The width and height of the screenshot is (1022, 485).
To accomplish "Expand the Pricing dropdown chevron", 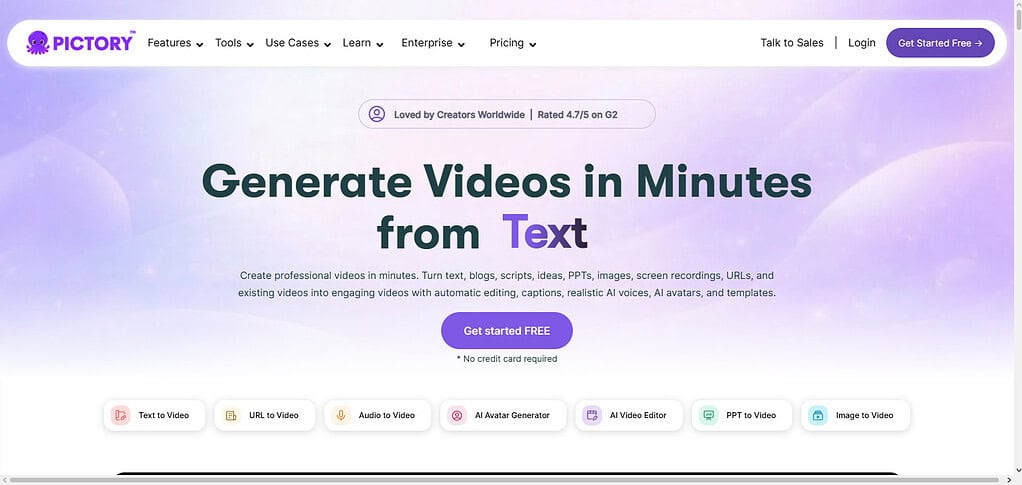I will [x=533, y=45].
